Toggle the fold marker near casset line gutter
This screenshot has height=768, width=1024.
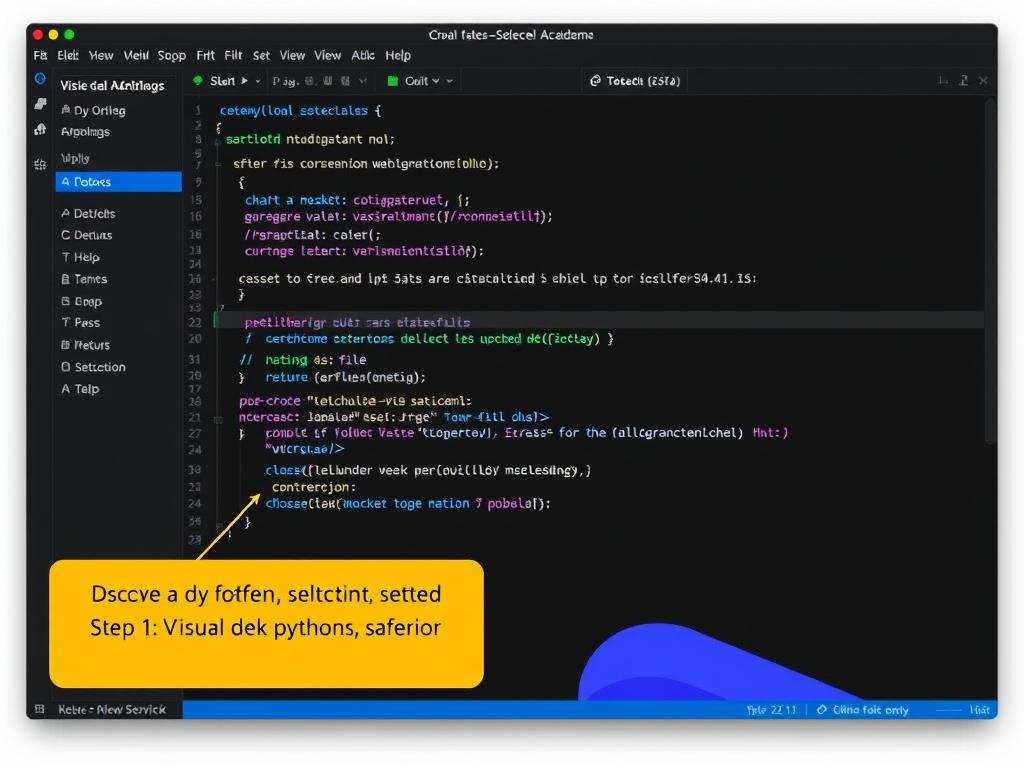coord(214,279)
